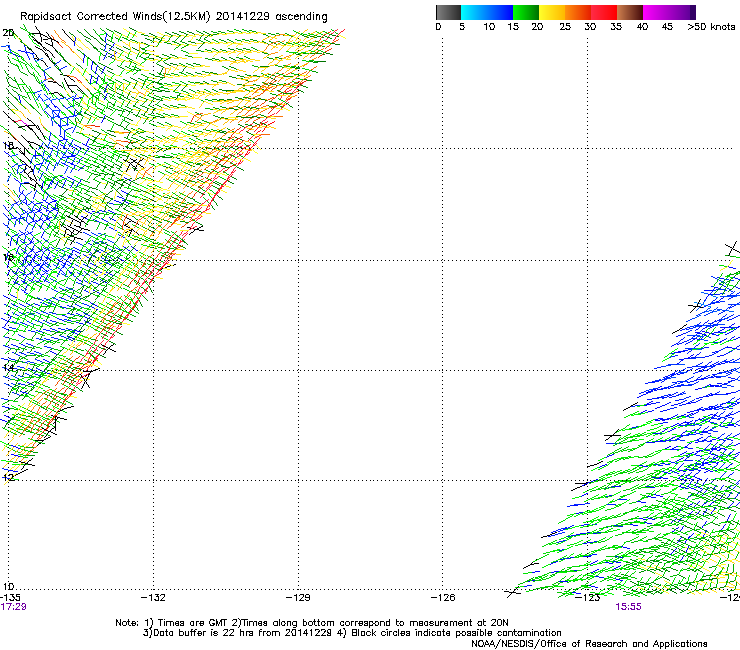The image size is (740, 650).
Task: Click the latitude label '14'
Action: (x=8, y=367)
